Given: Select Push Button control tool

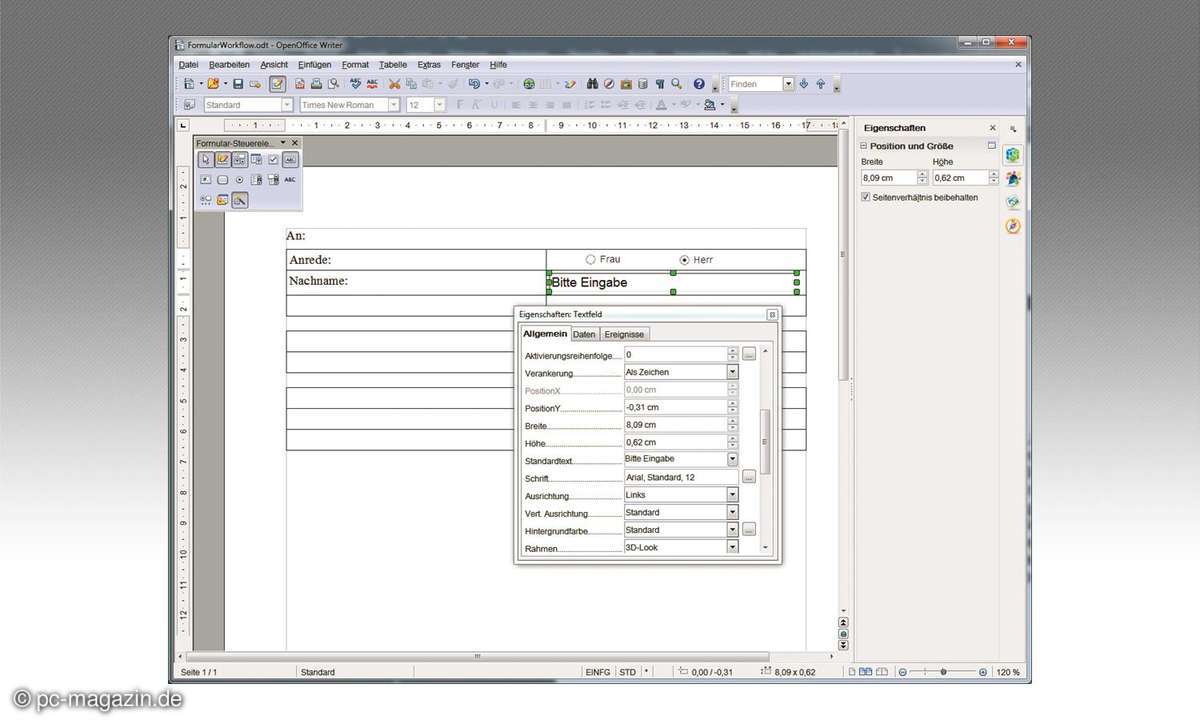Looking at the screenshot, I should 223,180.
